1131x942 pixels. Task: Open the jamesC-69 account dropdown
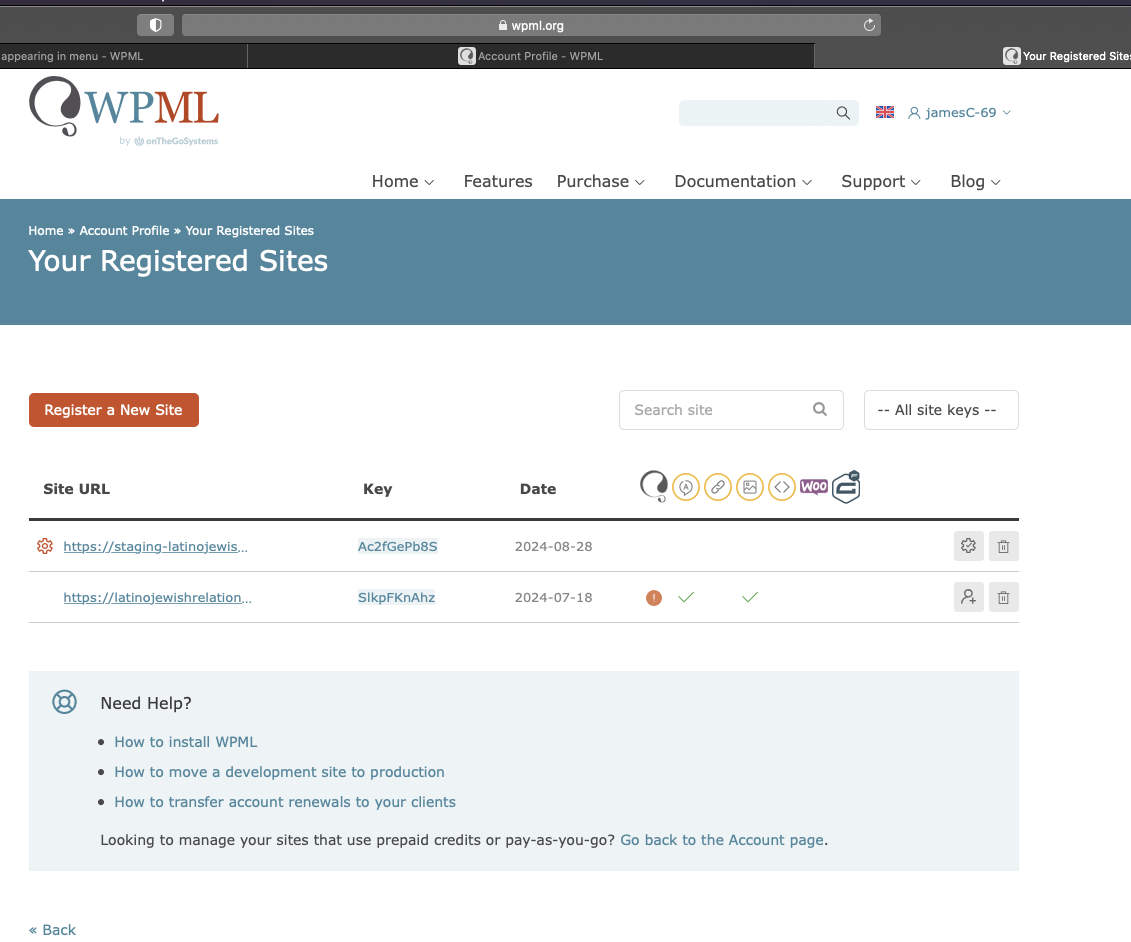point(959,113)
